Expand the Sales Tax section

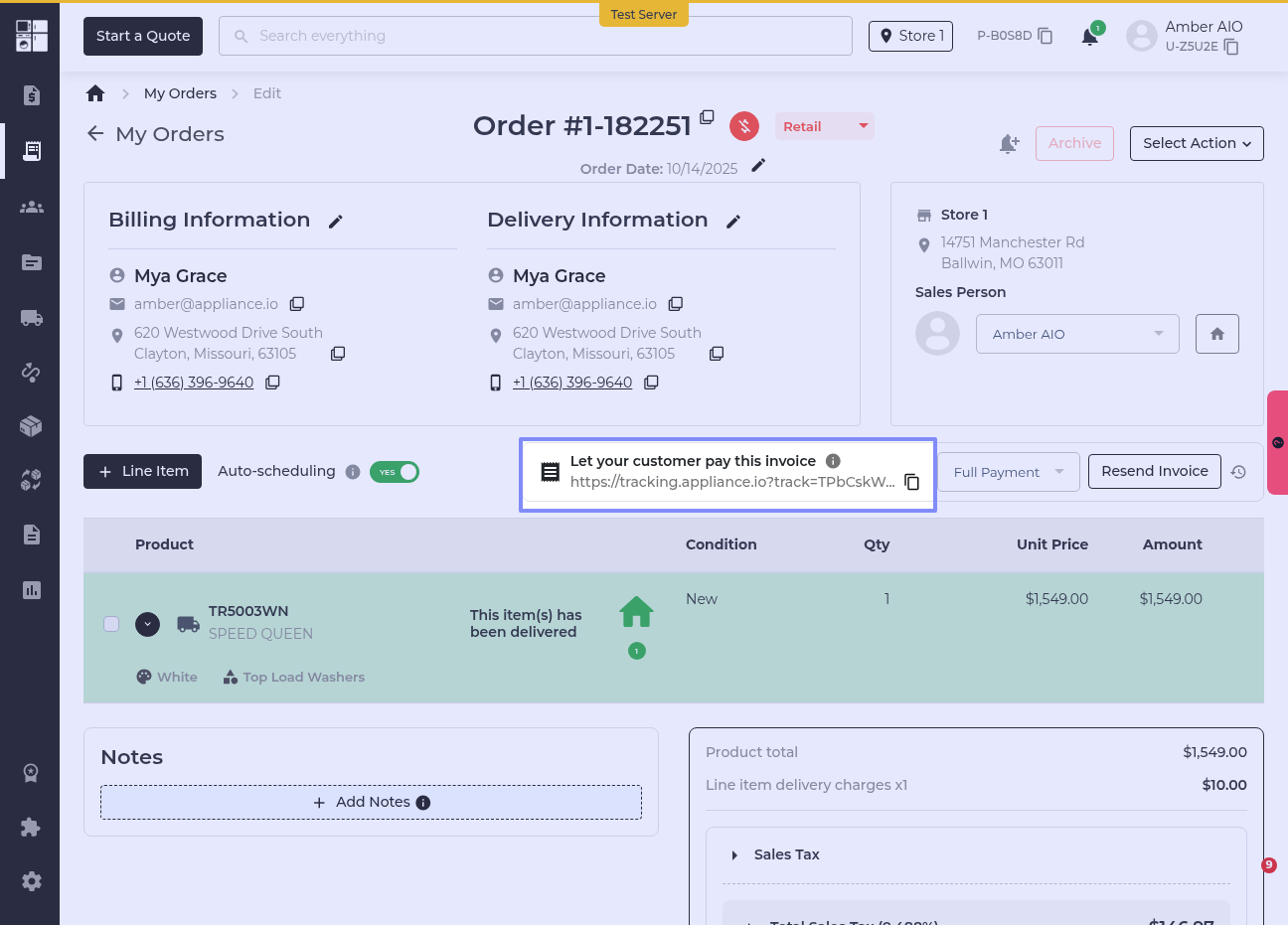[734, 855]
